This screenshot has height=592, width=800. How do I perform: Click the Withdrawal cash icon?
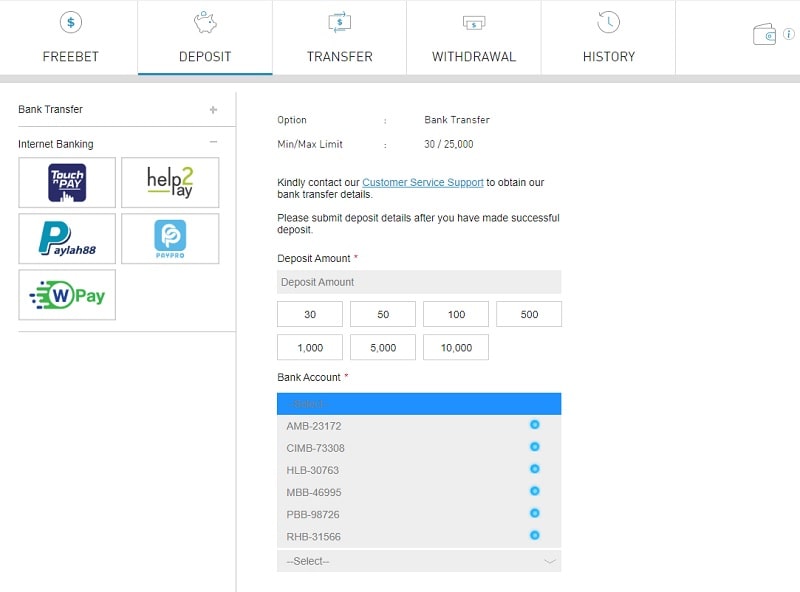tap(474, 23)
